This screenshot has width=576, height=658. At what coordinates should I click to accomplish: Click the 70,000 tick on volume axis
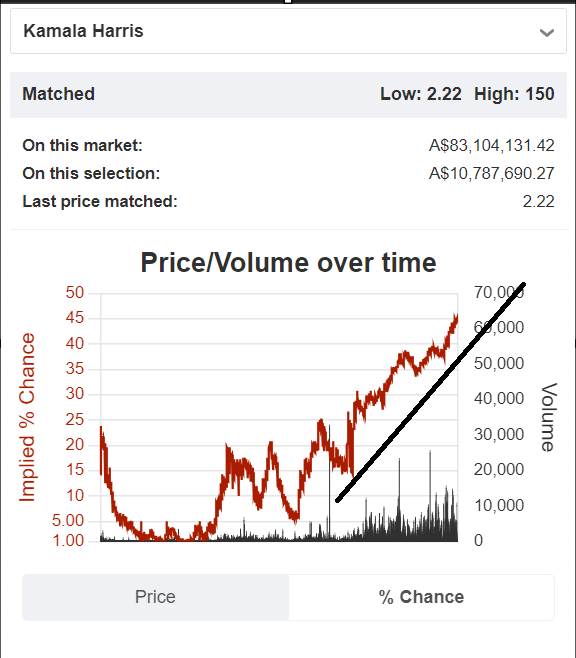[499, 292]
